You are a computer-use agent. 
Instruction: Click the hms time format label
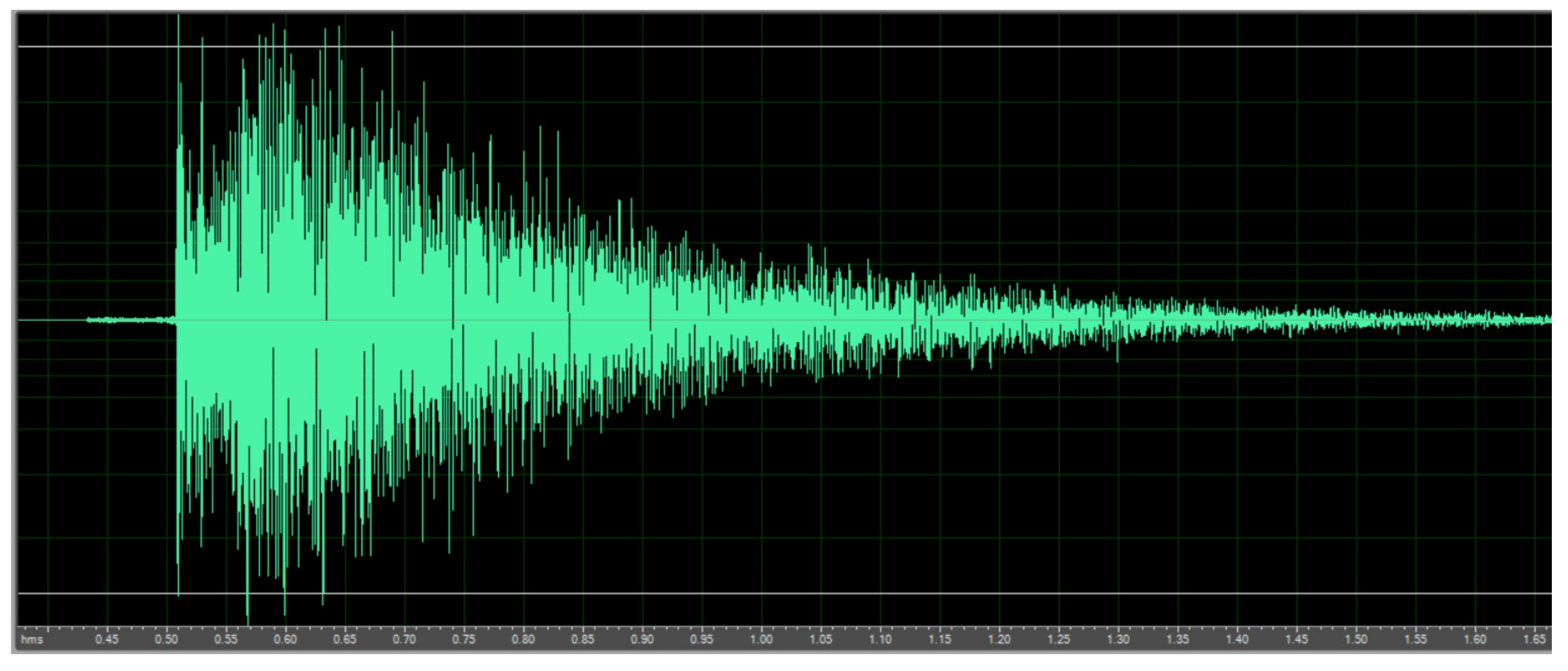point(32,639)
